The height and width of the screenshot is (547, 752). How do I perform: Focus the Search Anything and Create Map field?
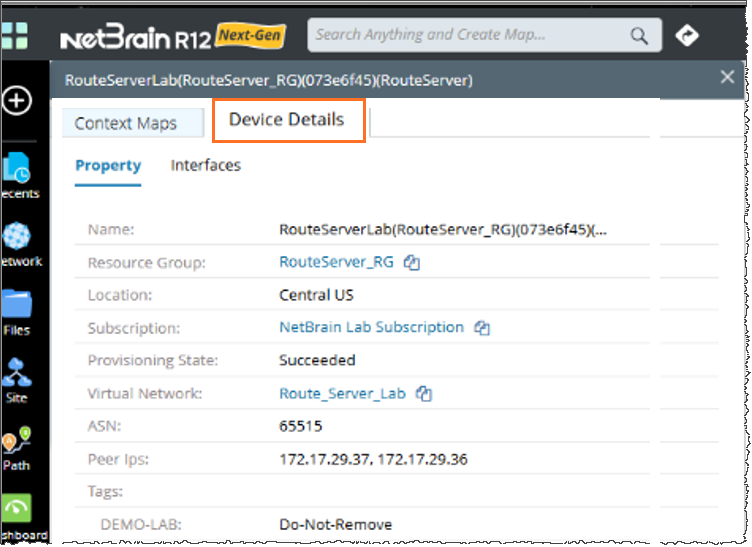click(484, 35)
